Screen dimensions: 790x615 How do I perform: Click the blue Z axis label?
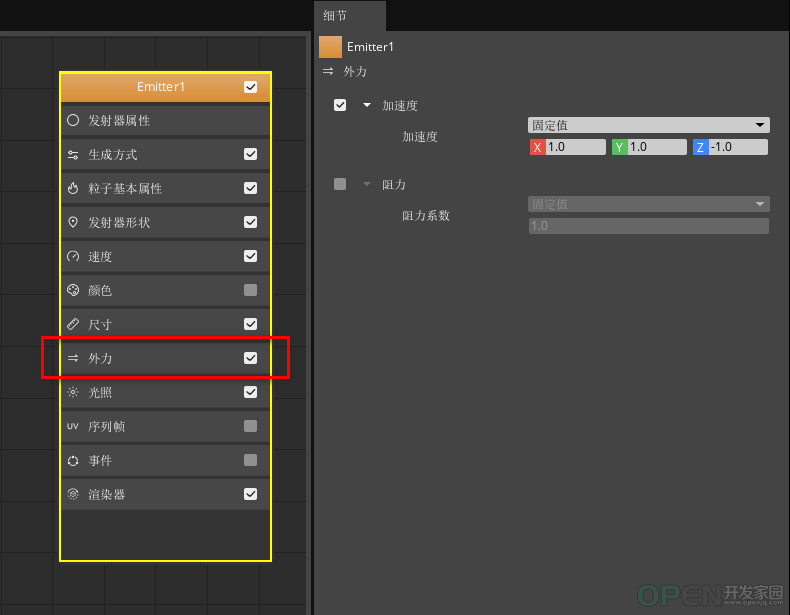click(x=700, y=147)
